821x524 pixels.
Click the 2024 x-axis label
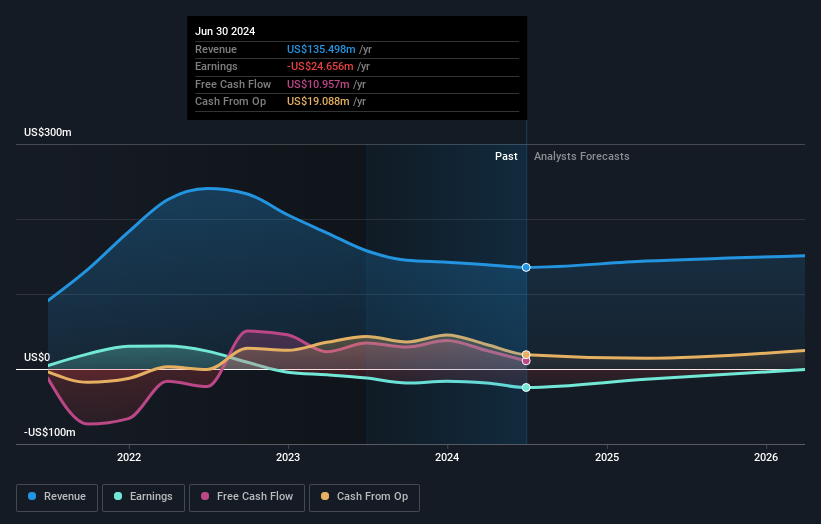pyautogui.click(x=447, y=457)
